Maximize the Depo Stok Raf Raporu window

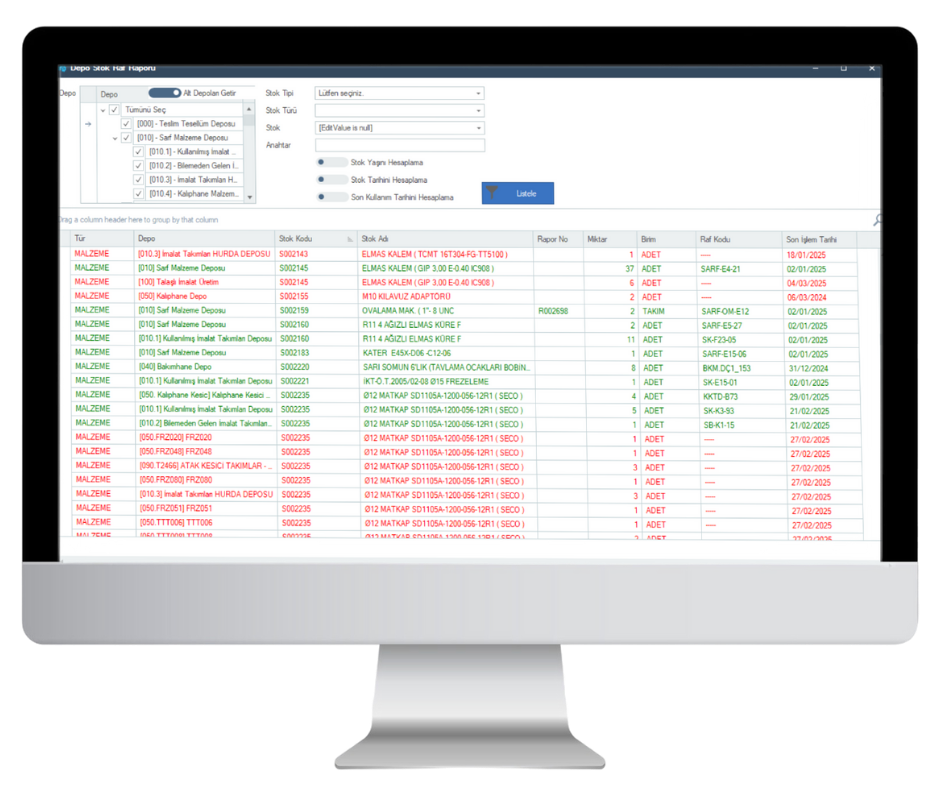point(842,68)
